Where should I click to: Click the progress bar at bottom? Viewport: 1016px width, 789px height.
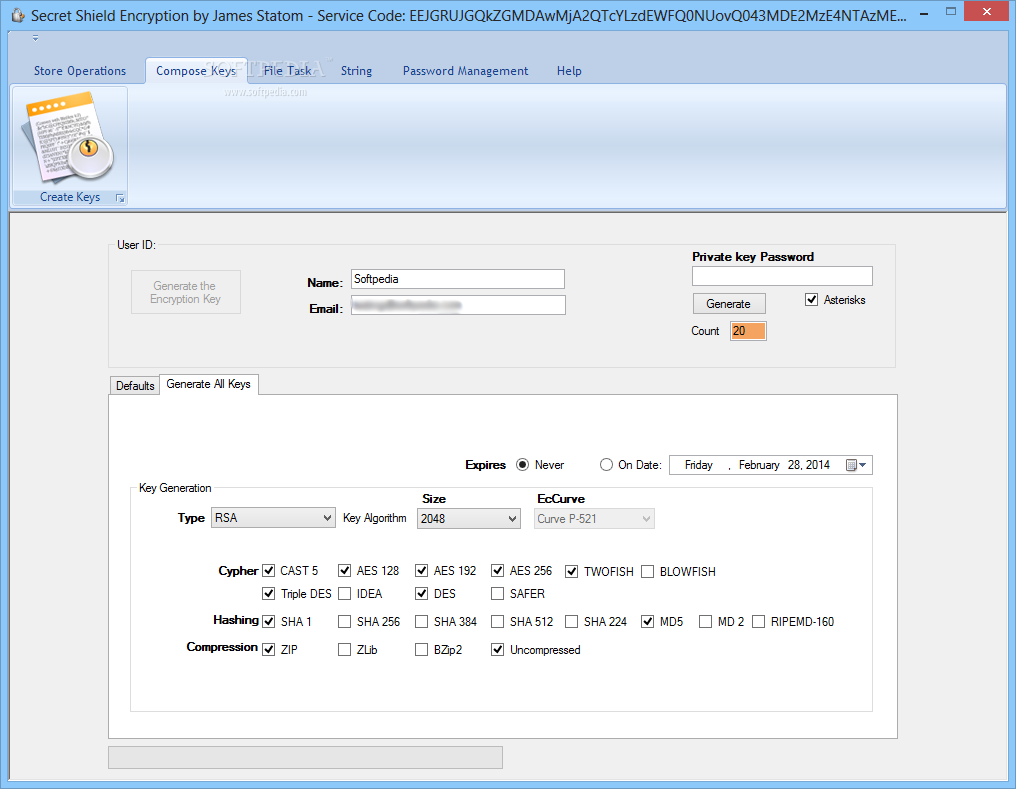(305, 757)
